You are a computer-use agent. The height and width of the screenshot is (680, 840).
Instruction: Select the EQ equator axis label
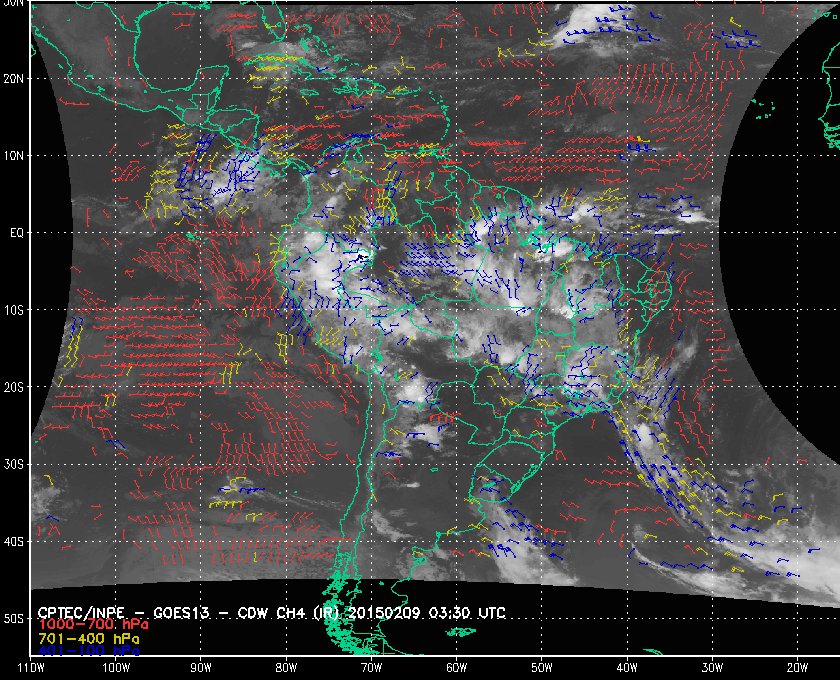17,233
